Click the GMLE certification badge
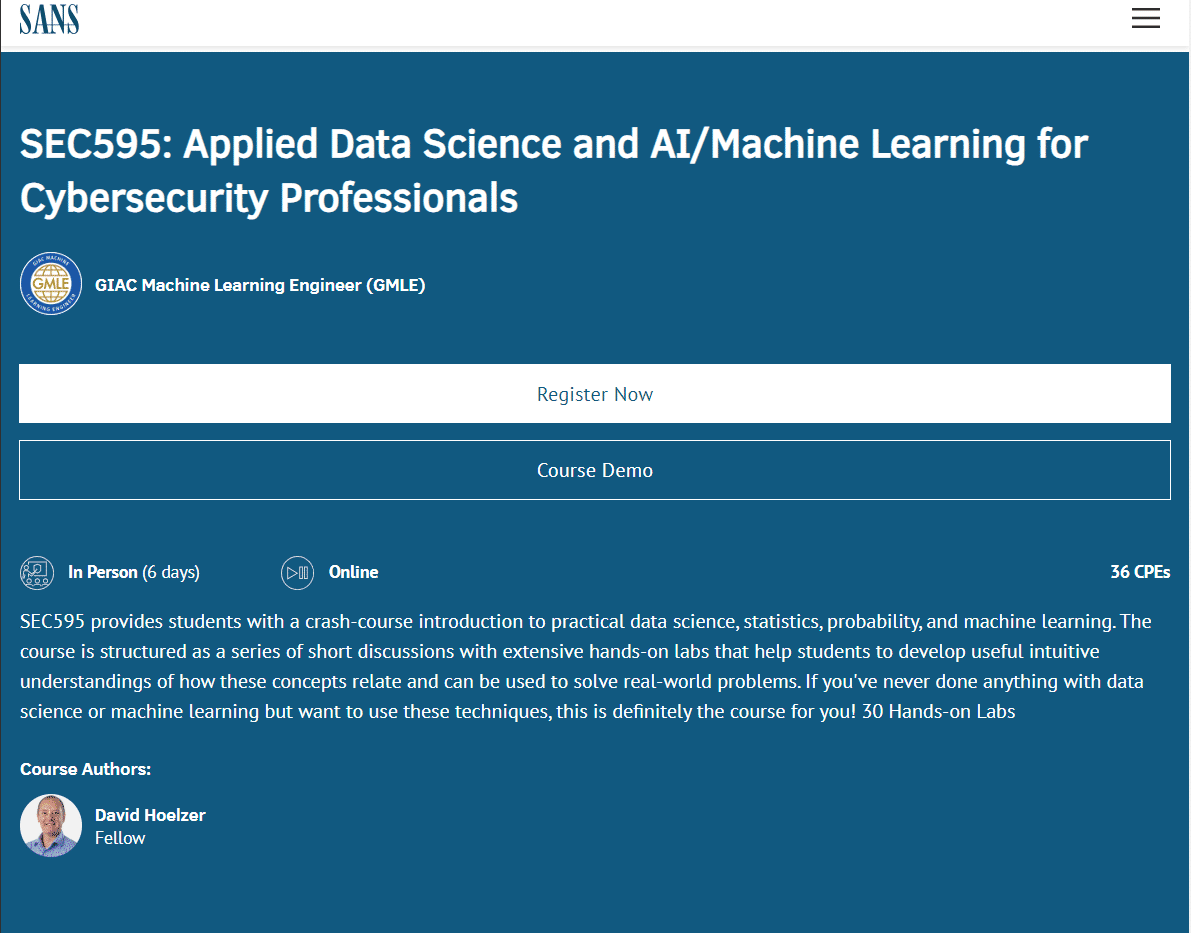 click(x=51, y=283)
